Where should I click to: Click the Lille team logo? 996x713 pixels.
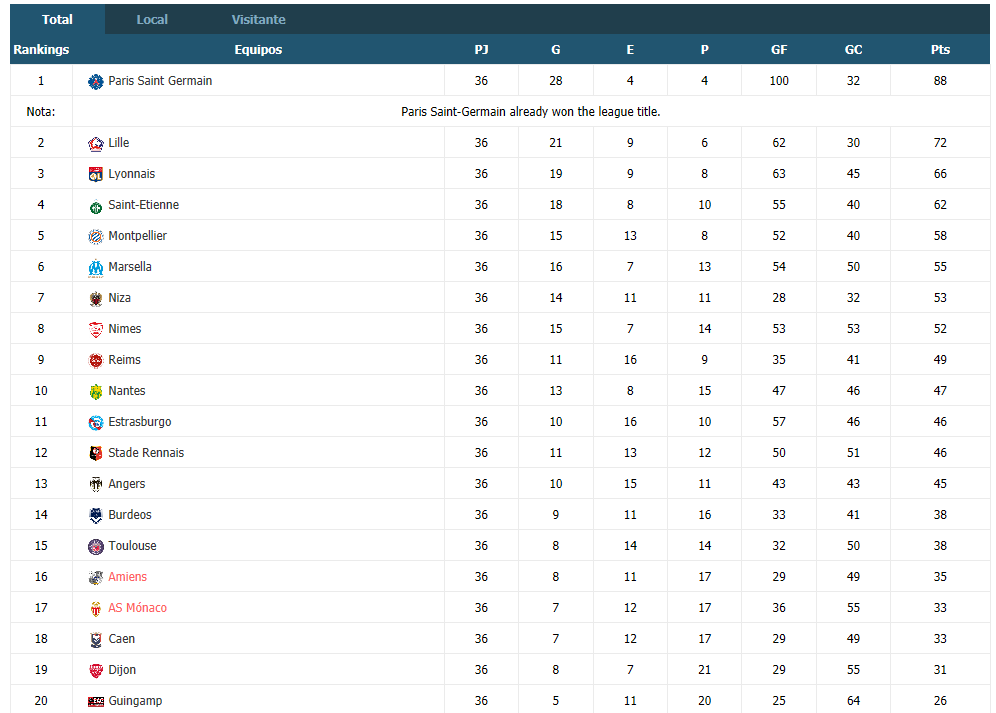pyautogui.click(x=96, y=144)
